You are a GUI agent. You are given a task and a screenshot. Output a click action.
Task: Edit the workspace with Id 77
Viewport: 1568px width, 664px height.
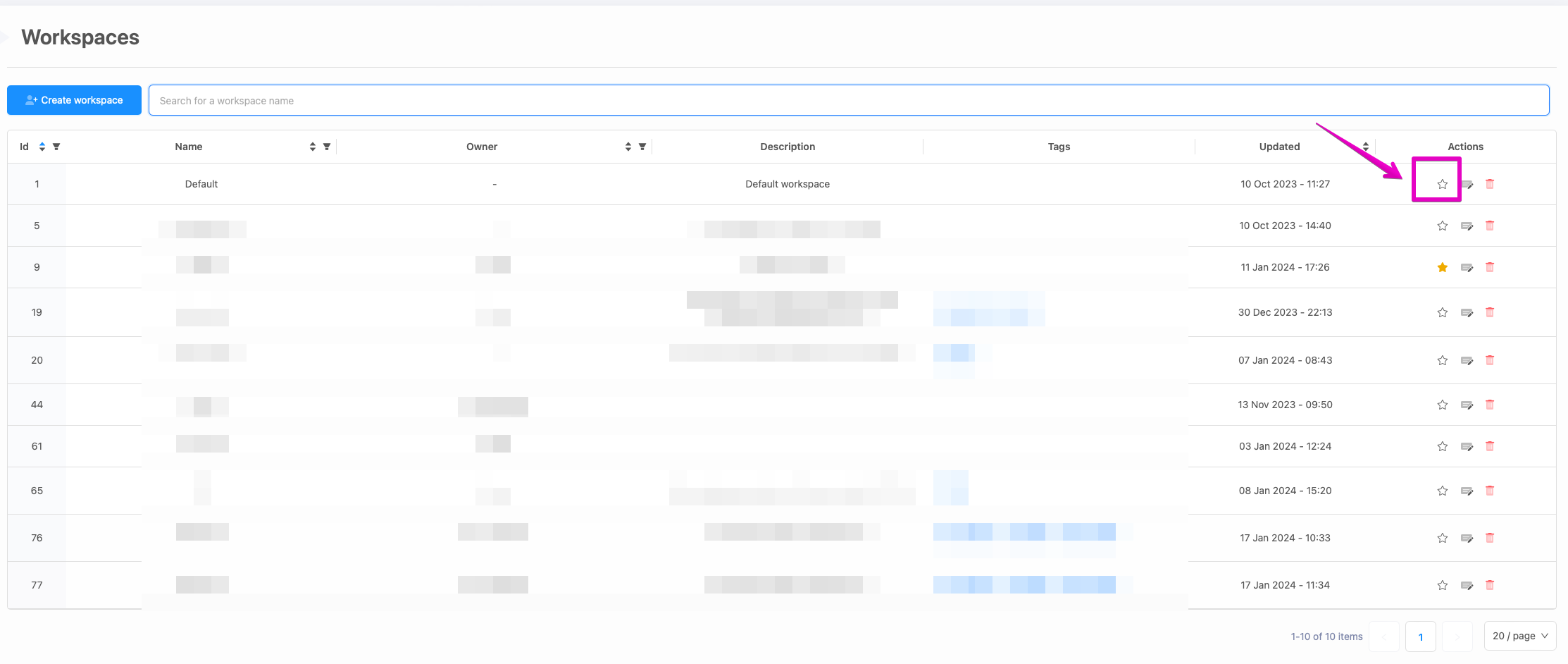tap(1468, 585)
